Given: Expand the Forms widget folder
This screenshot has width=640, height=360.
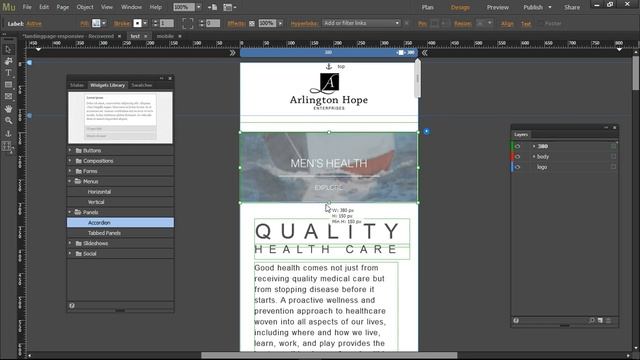Looking at the screenshot, I should 70,171.
